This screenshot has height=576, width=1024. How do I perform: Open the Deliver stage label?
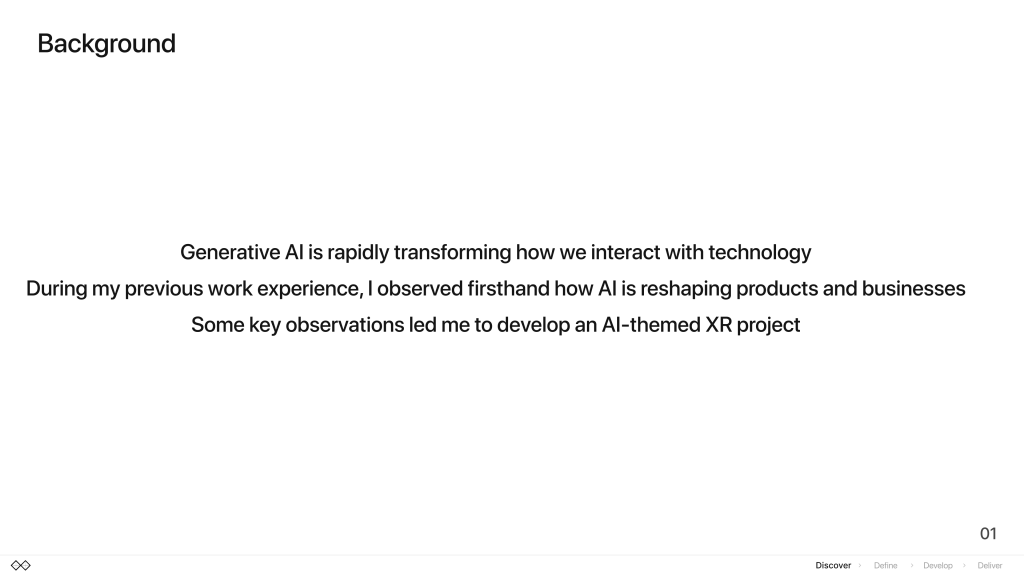(x=989, y=566)
